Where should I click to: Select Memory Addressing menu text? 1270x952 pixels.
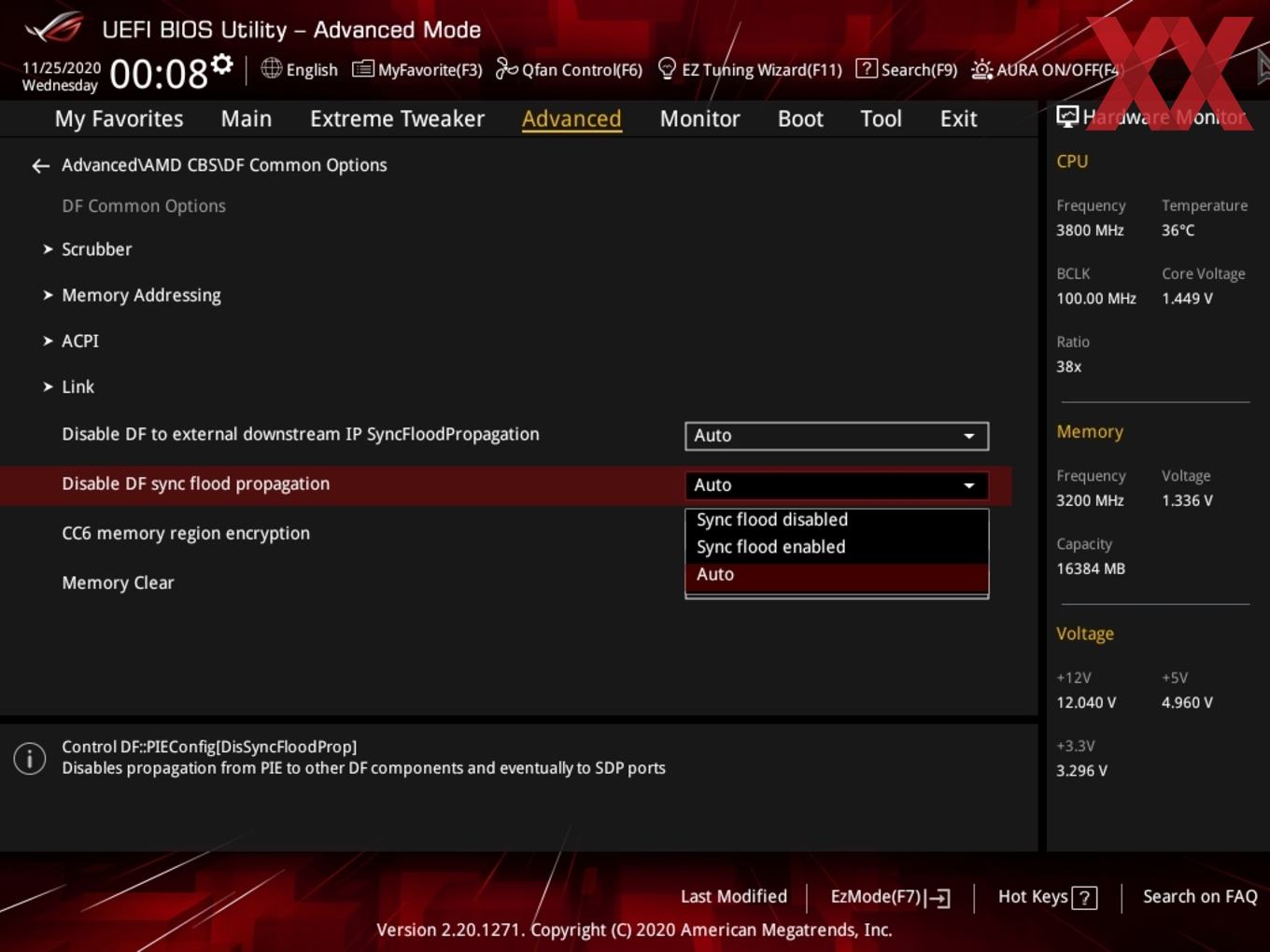(141, 295)
